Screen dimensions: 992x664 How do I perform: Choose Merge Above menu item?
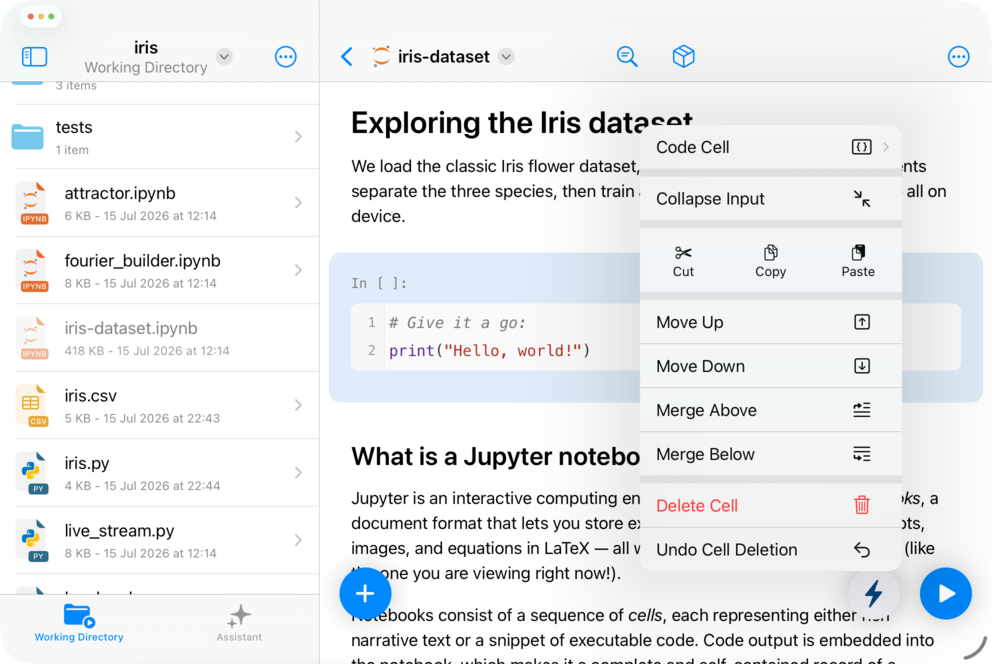(x=771, y=410)
